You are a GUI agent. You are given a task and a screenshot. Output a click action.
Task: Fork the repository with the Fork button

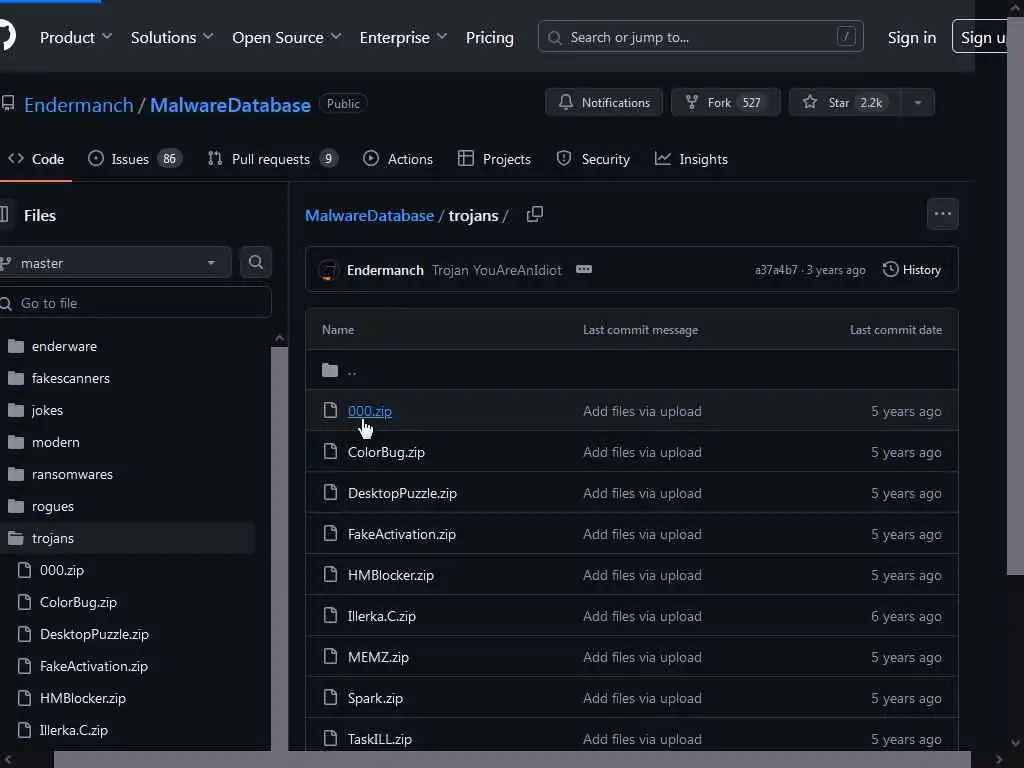pos(725,103)
